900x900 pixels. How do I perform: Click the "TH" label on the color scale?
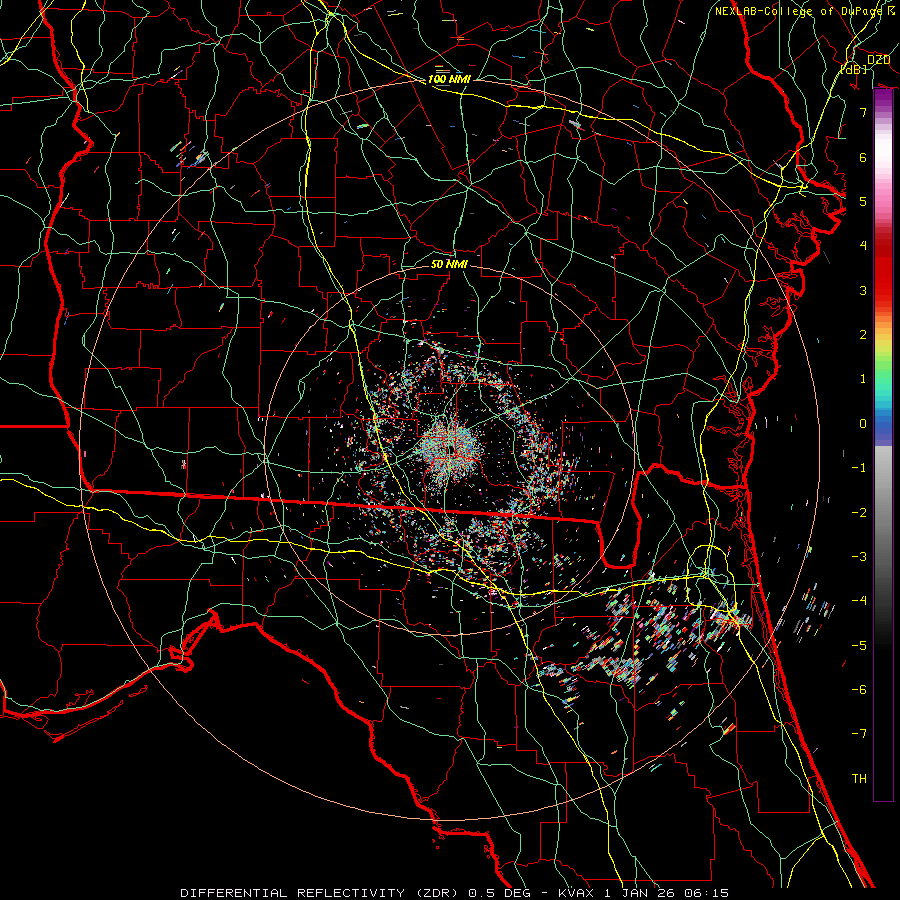coord(859,779)
